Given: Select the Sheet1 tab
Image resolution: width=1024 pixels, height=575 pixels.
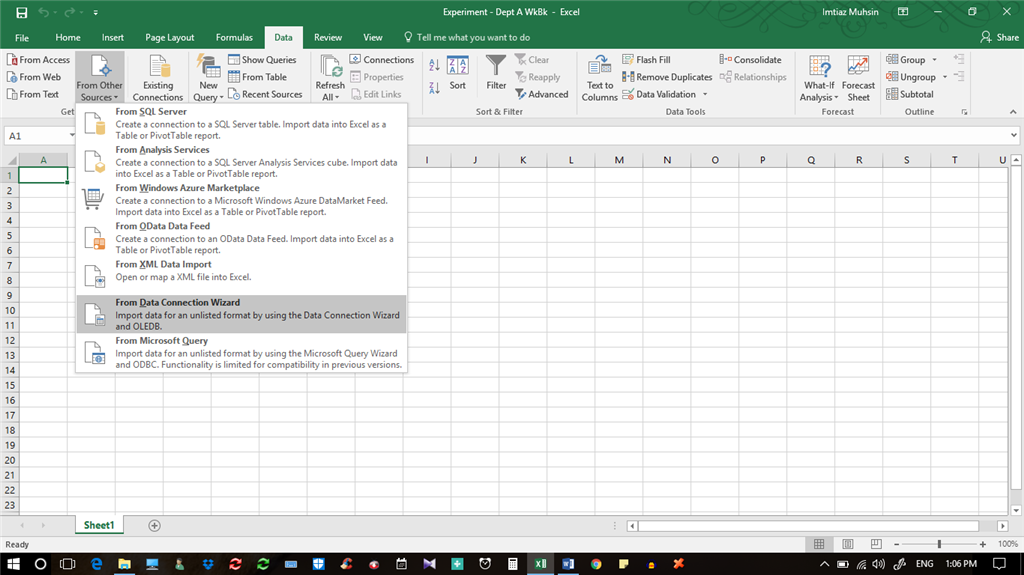Looking at the screenshot, I should 99,525.
